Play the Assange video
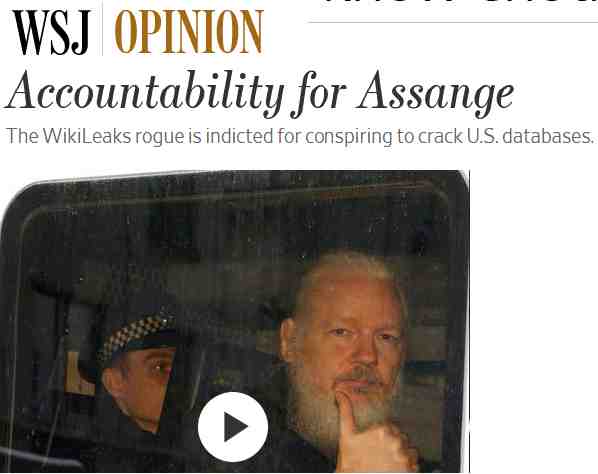Image resolution: width=598 pixels, height=474 pixels. coord(233,427)
